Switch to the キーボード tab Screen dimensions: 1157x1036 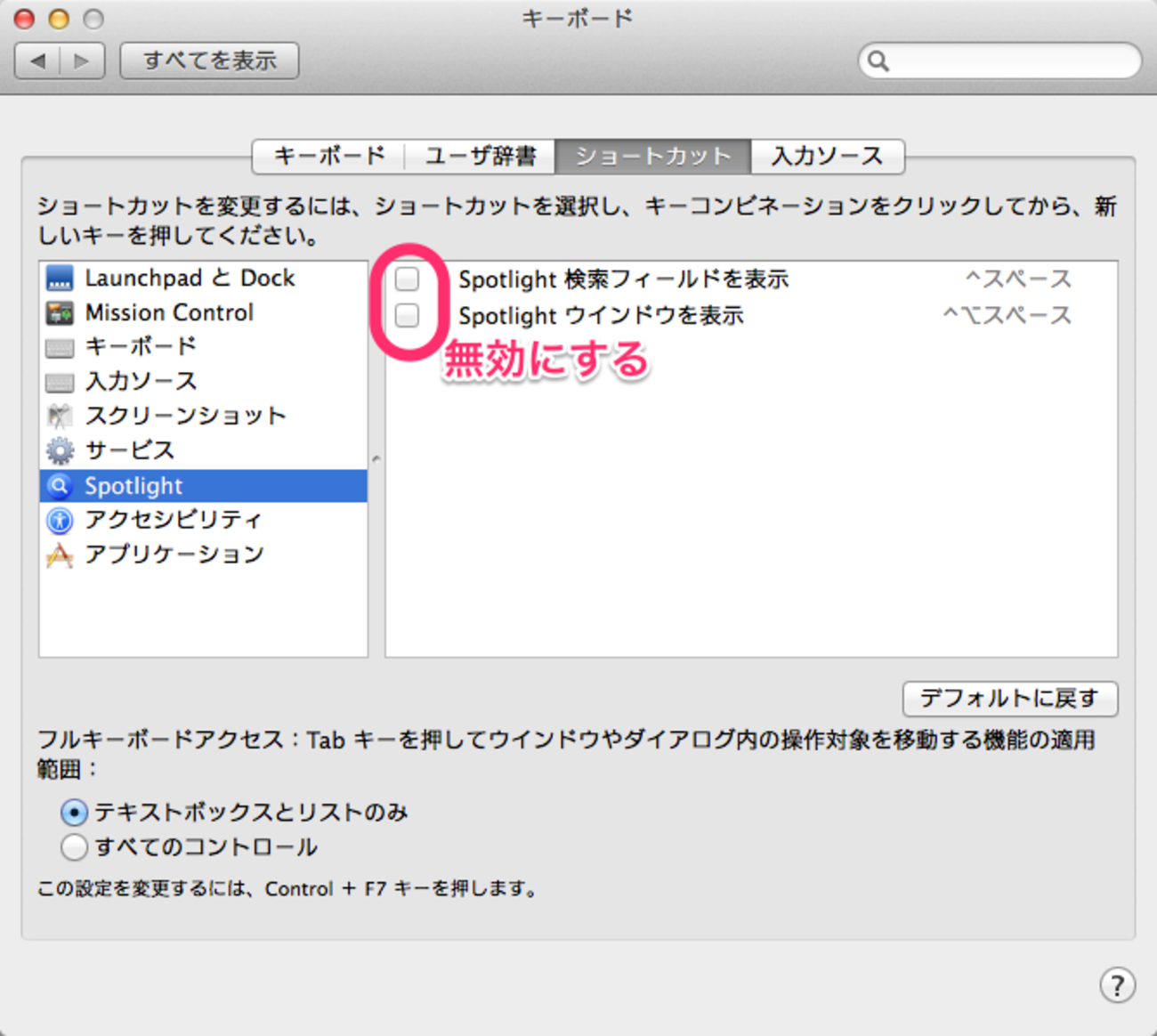pyautogui.click(x=328, y=157)
